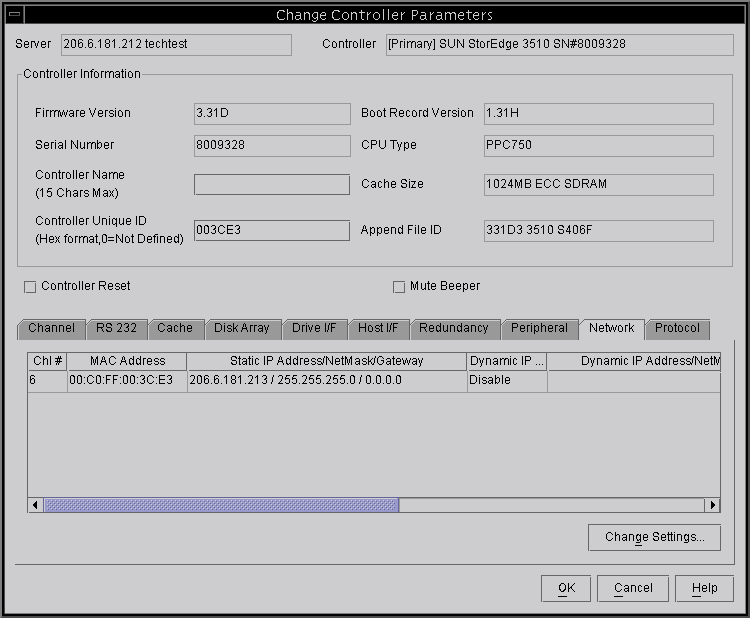750x618 pixels.
Task: Click the Controller Name input field
Action: (x=272, y=184)
